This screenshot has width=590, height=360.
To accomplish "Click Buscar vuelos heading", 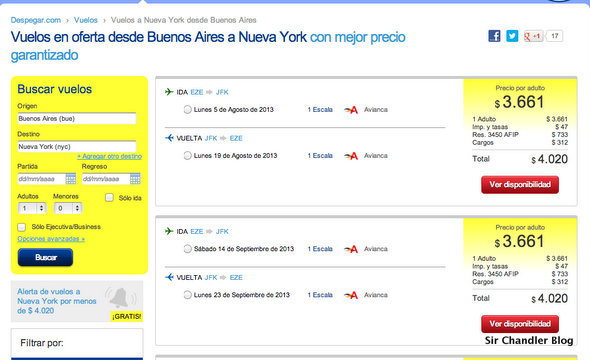I will pos(55,89).
